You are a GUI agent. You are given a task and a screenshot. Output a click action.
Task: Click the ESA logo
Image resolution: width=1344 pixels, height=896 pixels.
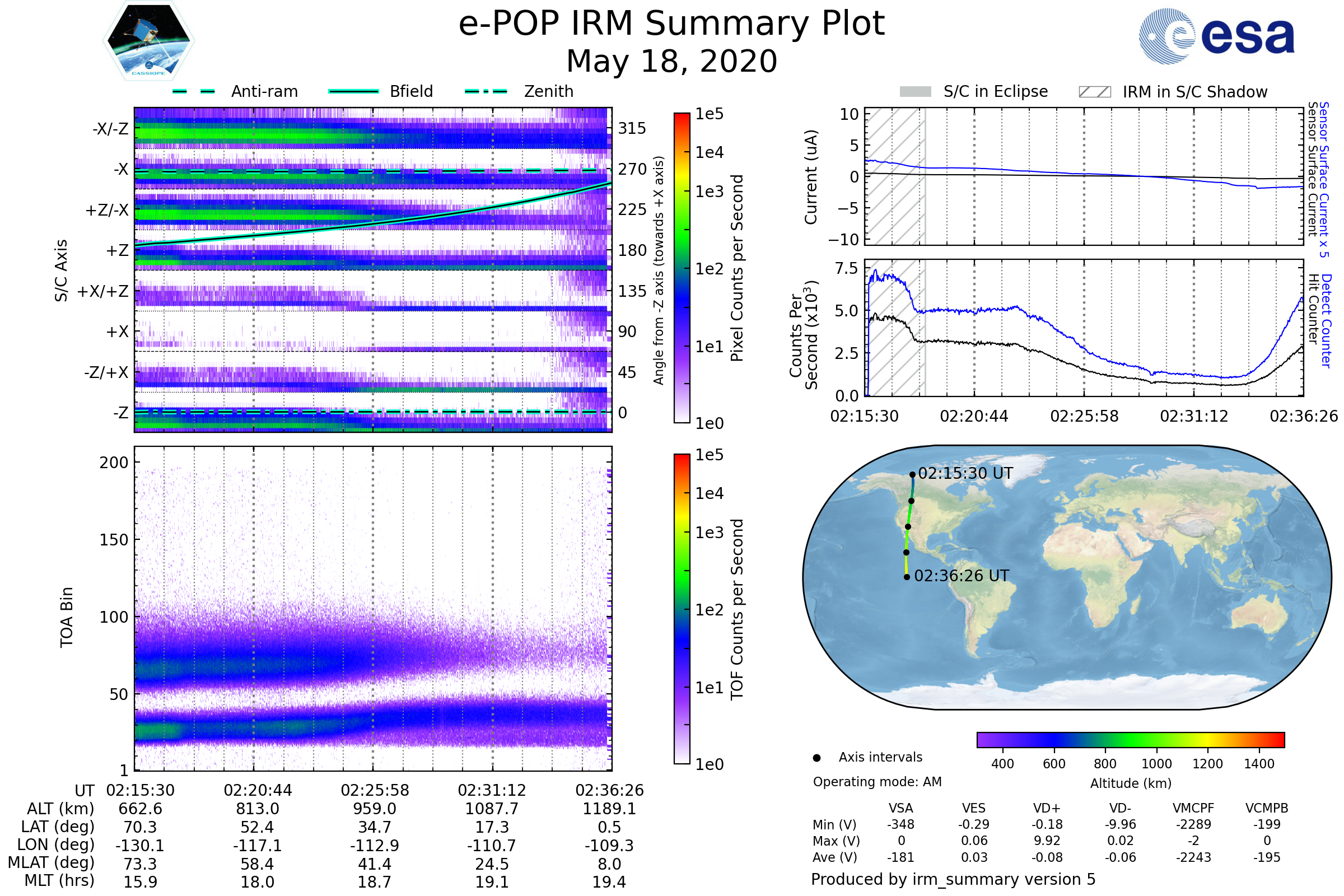[1216, 36]
